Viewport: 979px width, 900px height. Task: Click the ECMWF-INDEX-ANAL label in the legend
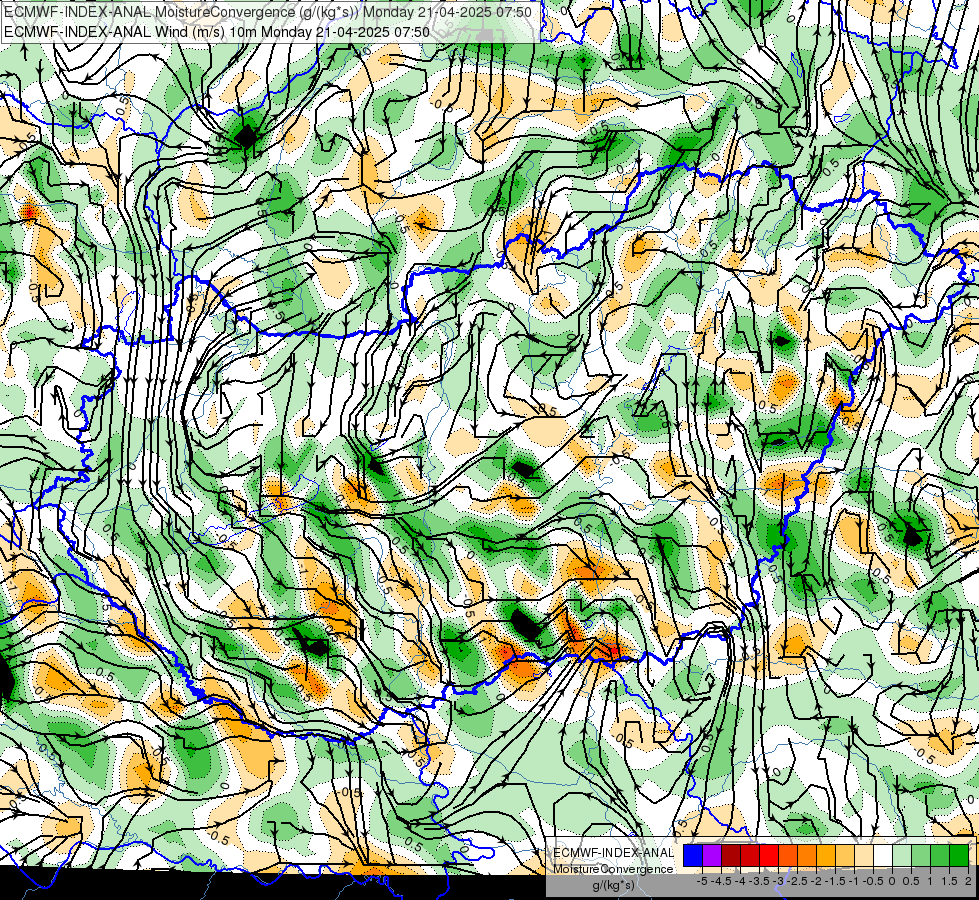click(613, 853)
